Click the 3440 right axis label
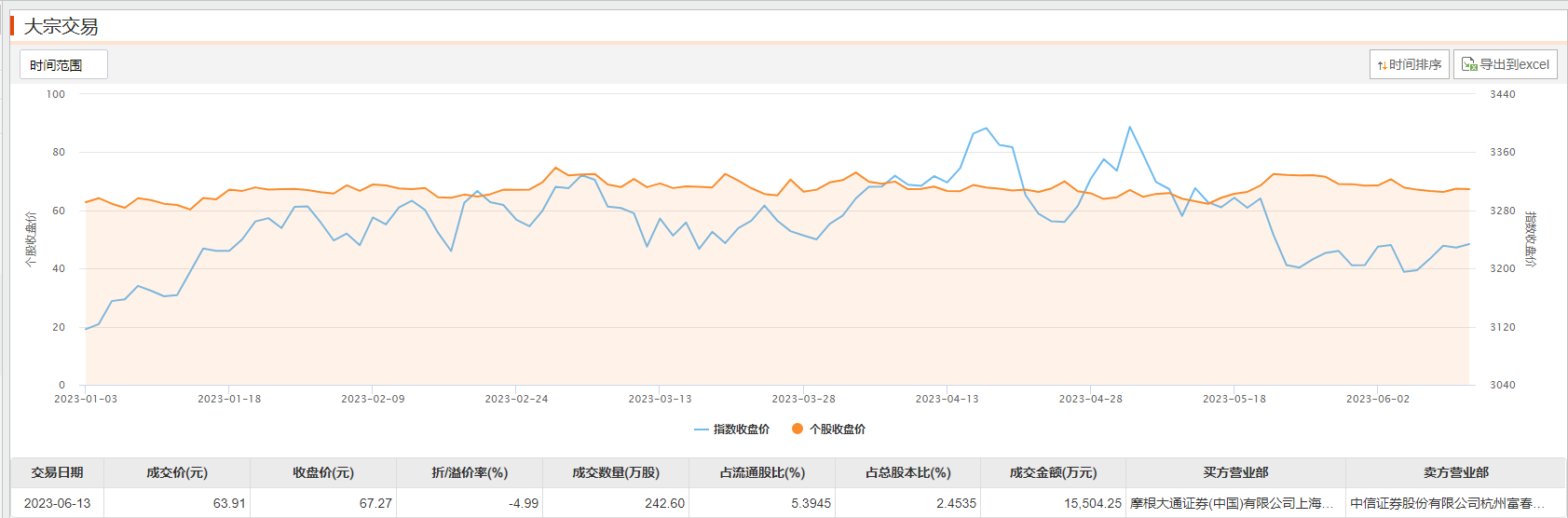This screenshot has height=518, width=1568. [1503, 94]
